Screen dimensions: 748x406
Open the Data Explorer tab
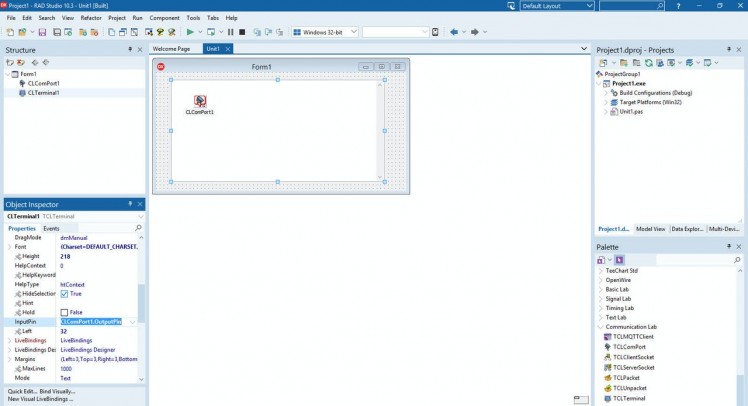coord(687,229)
